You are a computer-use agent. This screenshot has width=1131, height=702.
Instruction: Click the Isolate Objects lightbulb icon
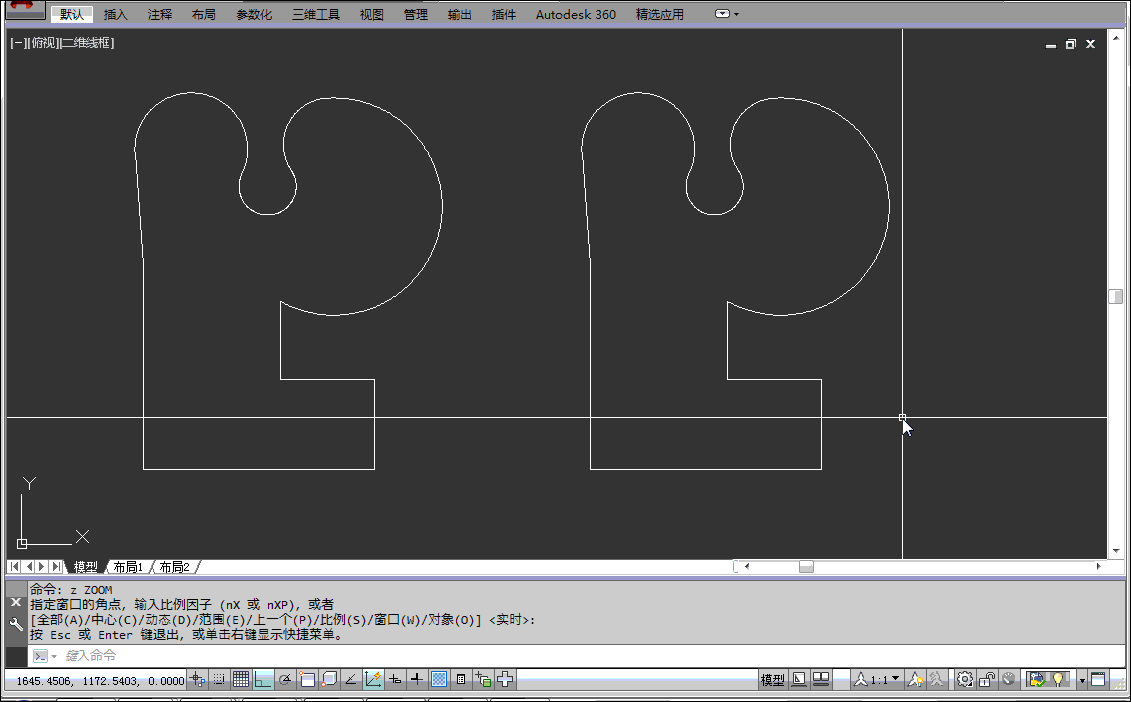(1057, 680)
